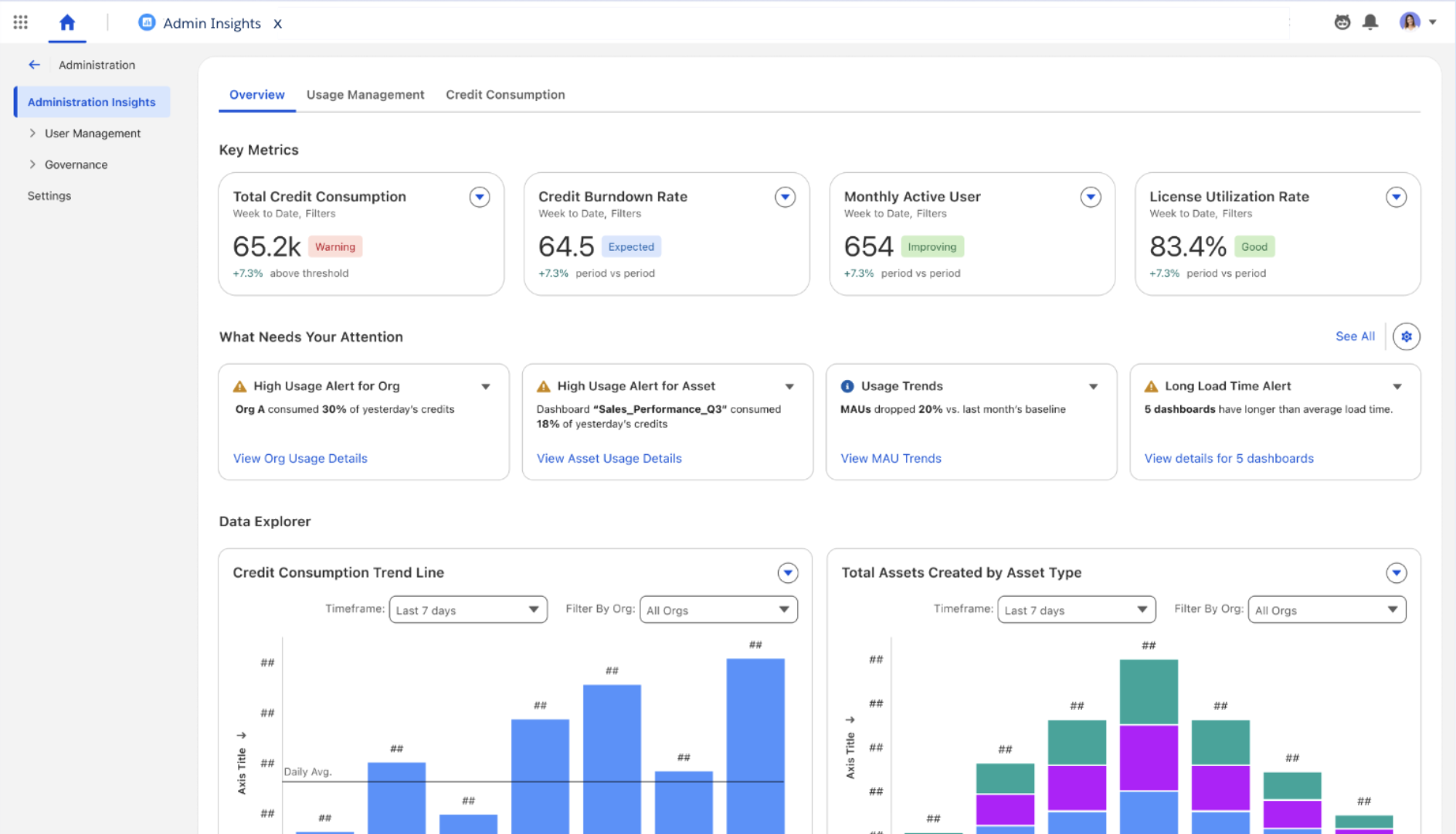Select Administration Insights in the sidebar

(90, 101)
